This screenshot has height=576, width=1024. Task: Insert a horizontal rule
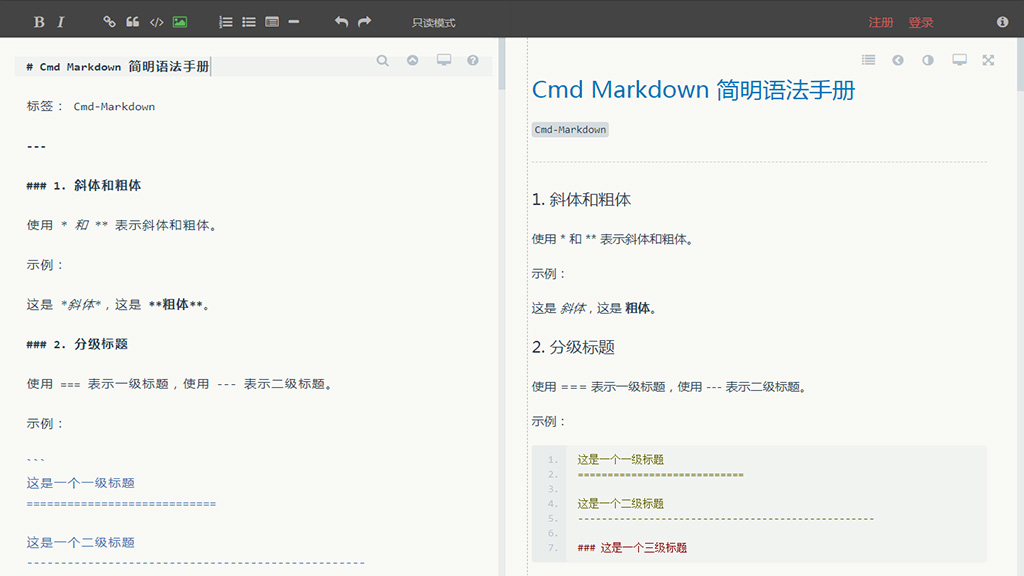click(294, 22)
